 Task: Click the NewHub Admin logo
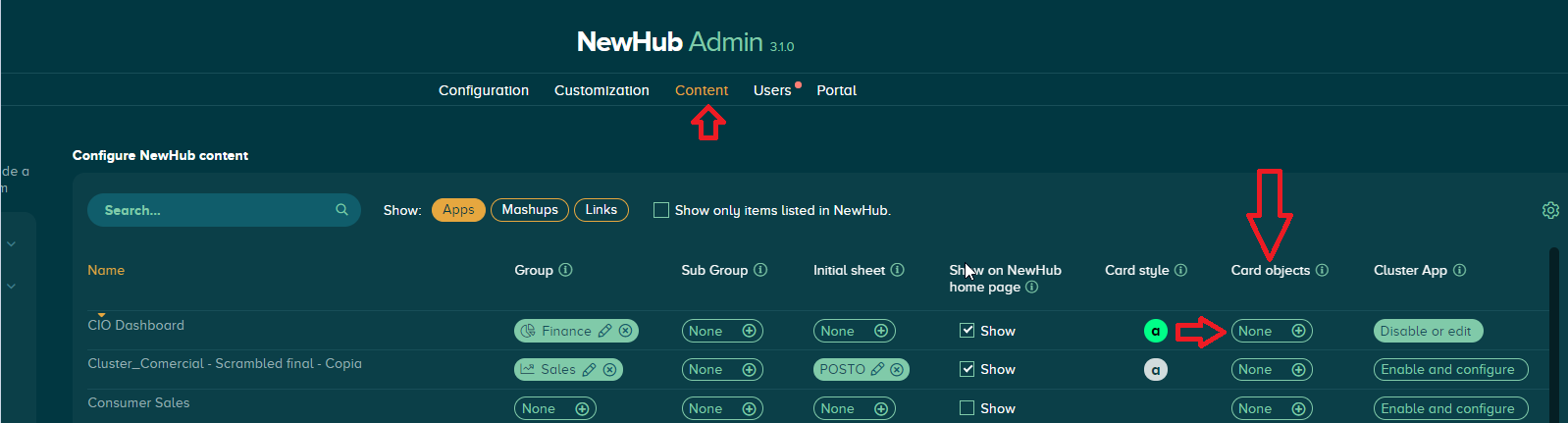685,42
